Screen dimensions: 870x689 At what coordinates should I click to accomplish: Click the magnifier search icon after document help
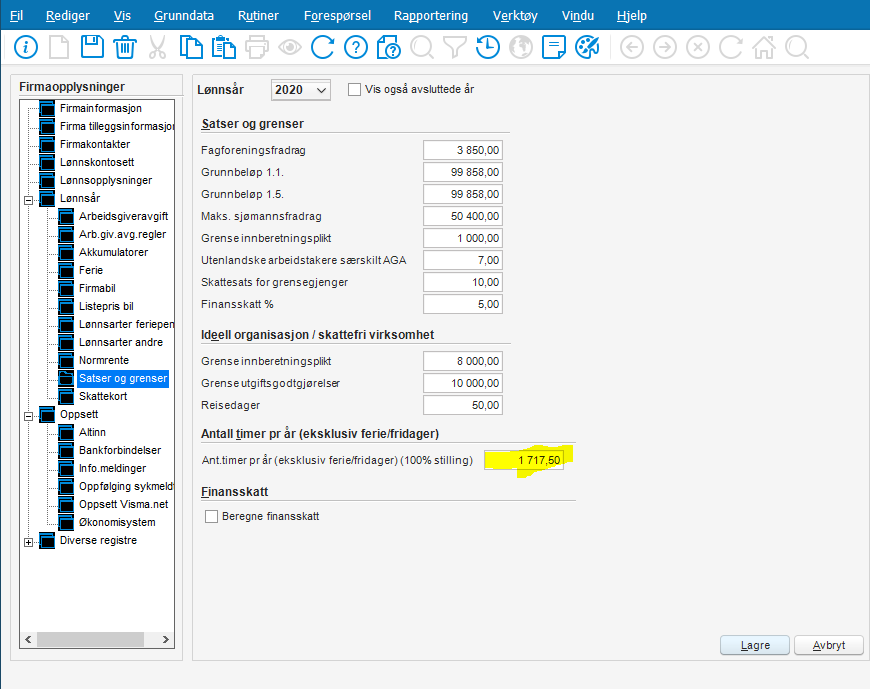tap(422, 47)
